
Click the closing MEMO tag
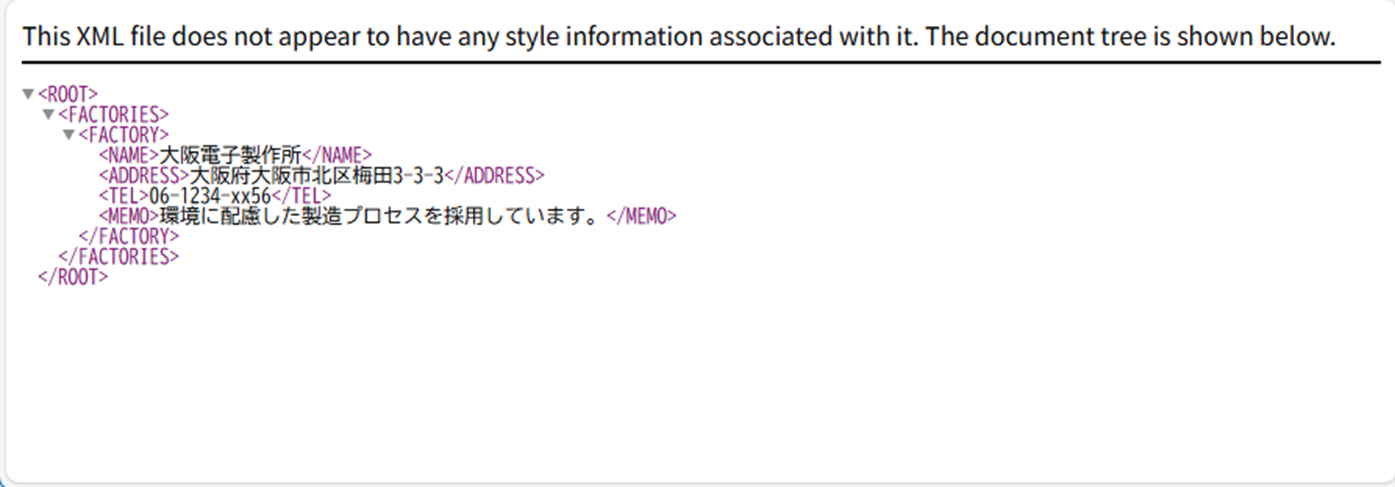pyautogui.click(x=642, y=216)
